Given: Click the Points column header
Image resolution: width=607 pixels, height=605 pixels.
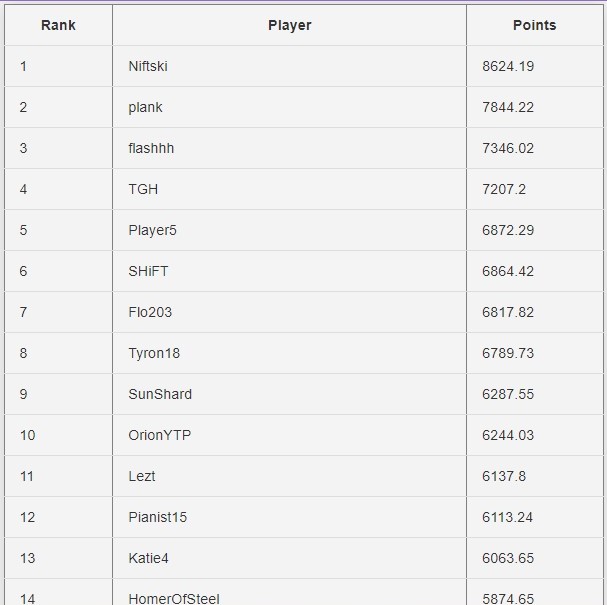Looking at the screenshot, I should tap(535, 25).
